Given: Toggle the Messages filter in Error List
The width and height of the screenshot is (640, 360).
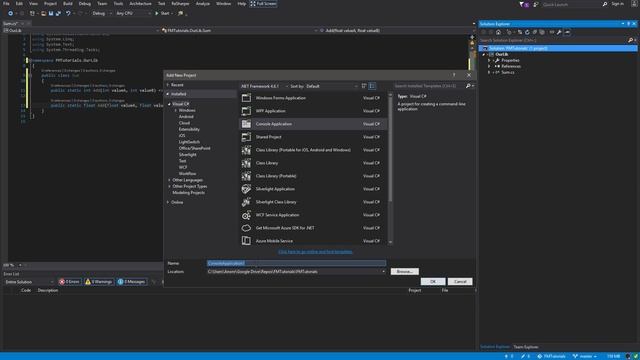Looking at the screenshot, I should coord(131,282).
